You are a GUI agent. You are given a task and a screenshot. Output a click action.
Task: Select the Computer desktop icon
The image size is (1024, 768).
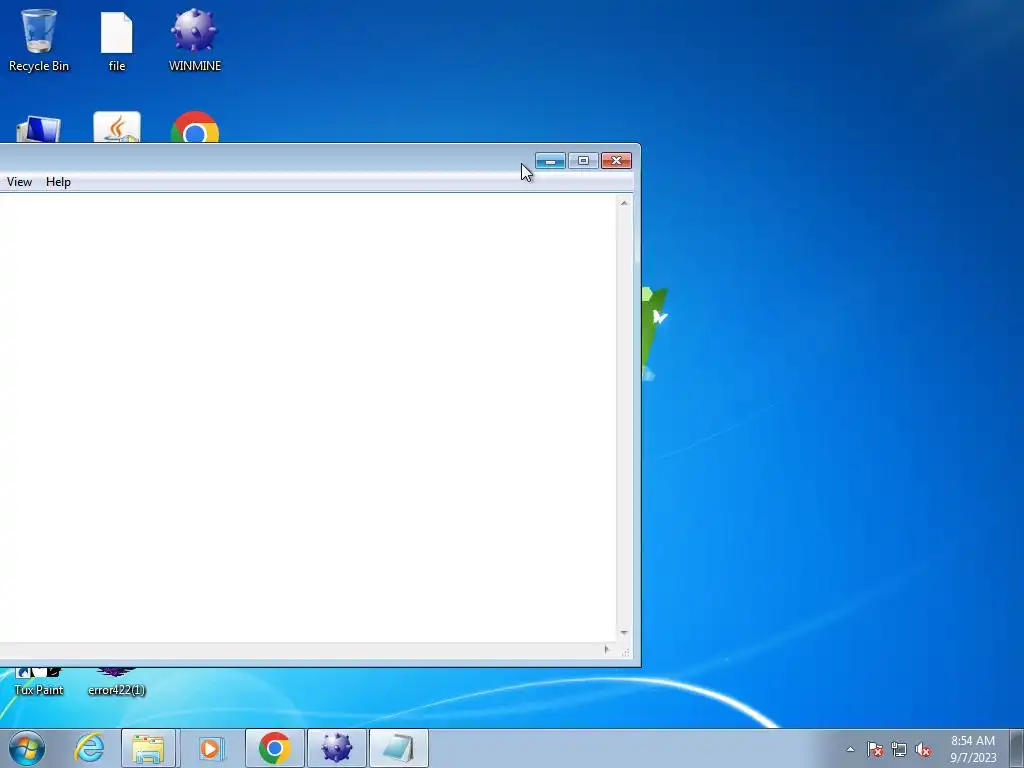coord(38,129)
